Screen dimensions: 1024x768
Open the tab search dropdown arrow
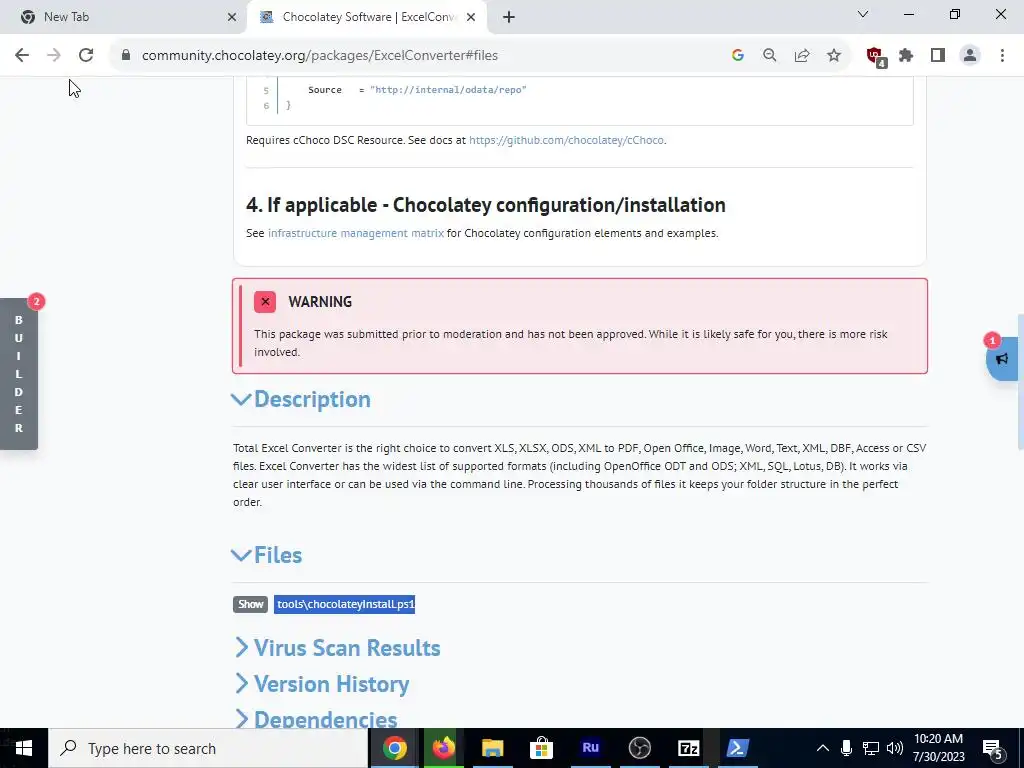863,14
